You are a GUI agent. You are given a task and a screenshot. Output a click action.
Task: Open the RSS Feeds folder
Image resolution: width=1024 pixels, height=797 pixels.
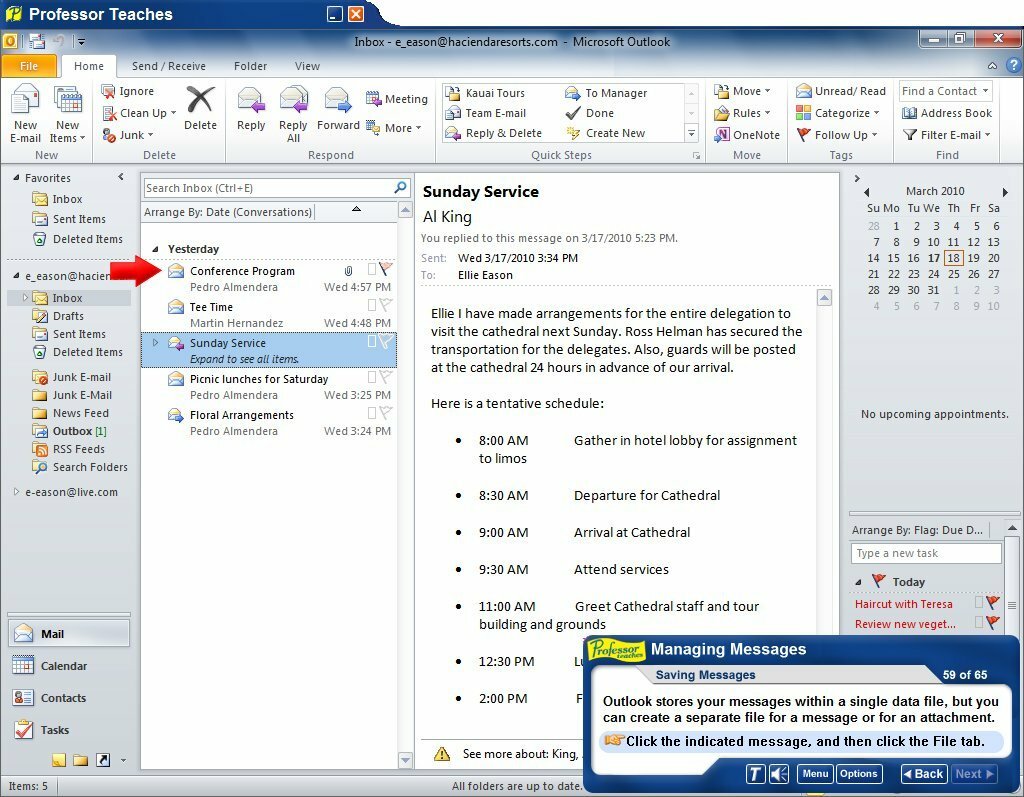click(x=69, y=449)
